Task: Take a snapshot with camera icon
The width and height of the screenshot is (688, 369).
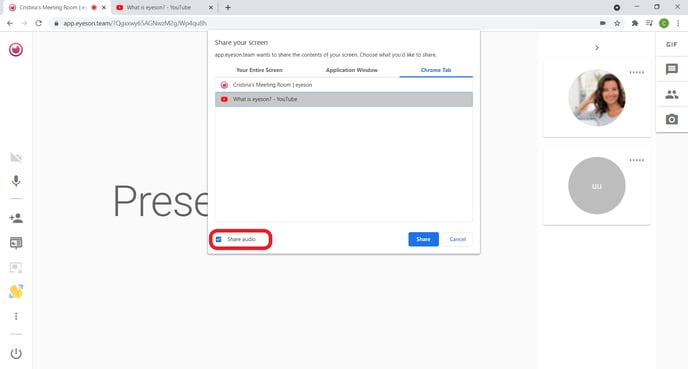Action: [671, 119]
